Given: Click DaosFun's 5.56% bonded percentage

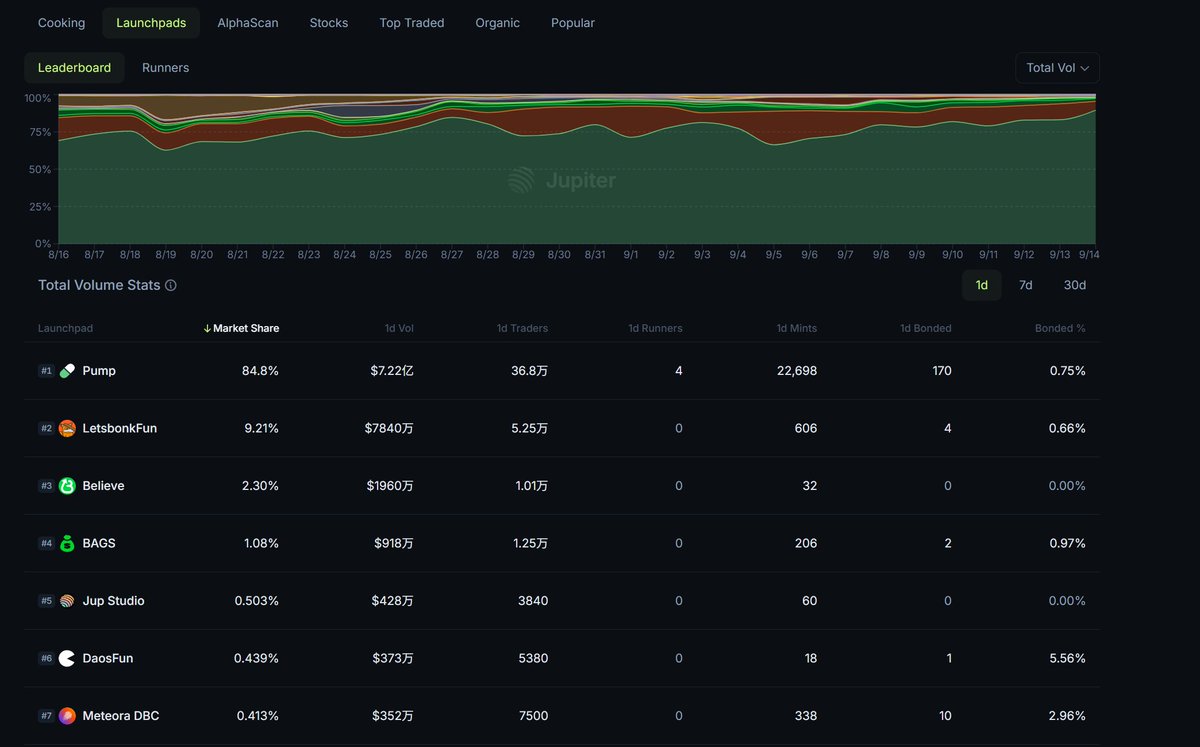Looking at the screenshot, I should 1066,658.
